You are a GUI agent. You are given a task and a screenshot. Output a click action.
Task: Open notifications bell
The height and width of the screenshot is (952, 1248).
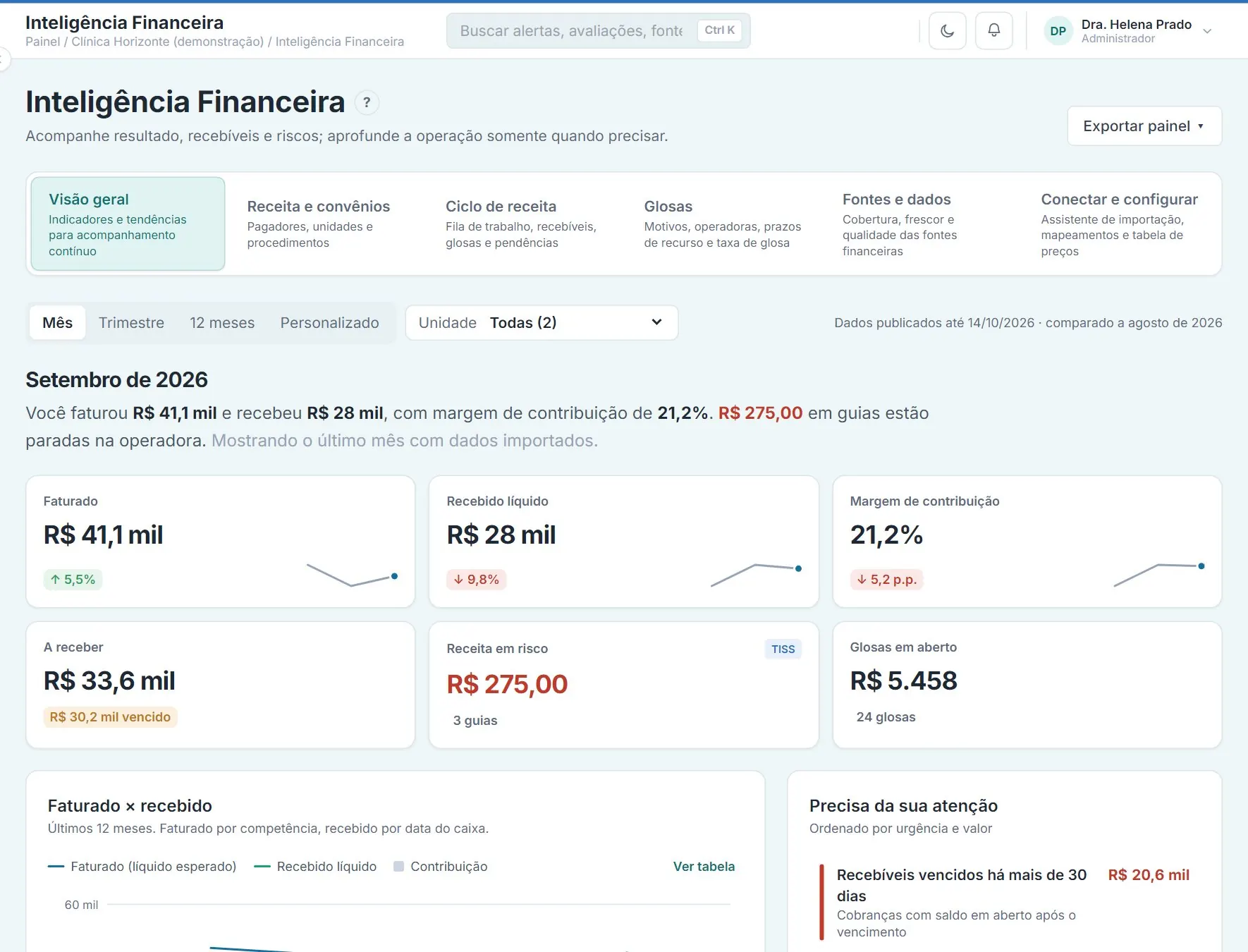(x=993, y=31)
